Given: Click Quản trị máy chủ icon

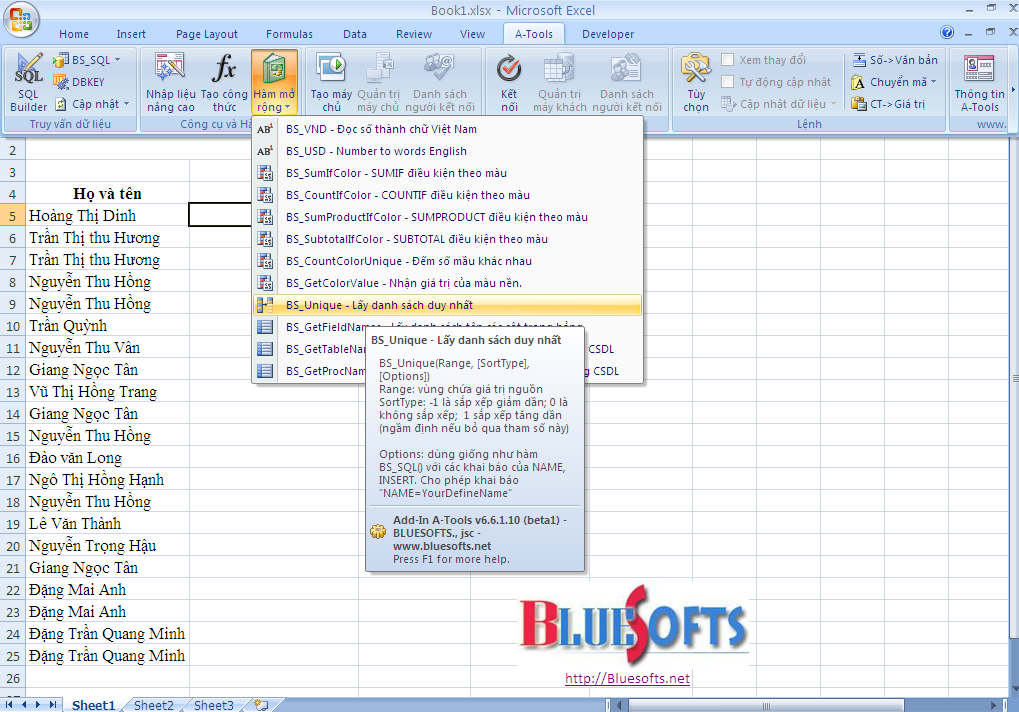Looking at the screenshot, I should 378,68.
